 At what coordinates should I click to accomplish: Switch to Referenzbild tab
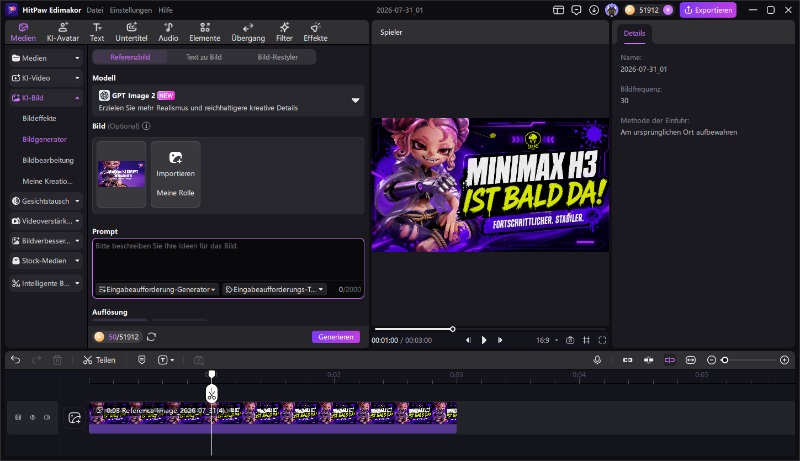click(x=130, y=57)
